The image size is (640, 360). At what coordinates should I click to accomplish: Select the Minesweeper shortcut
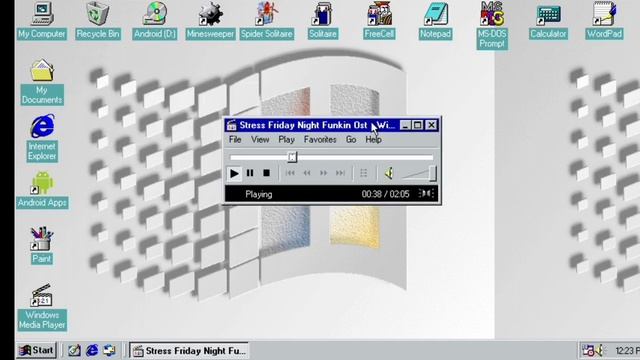point(211,20)
